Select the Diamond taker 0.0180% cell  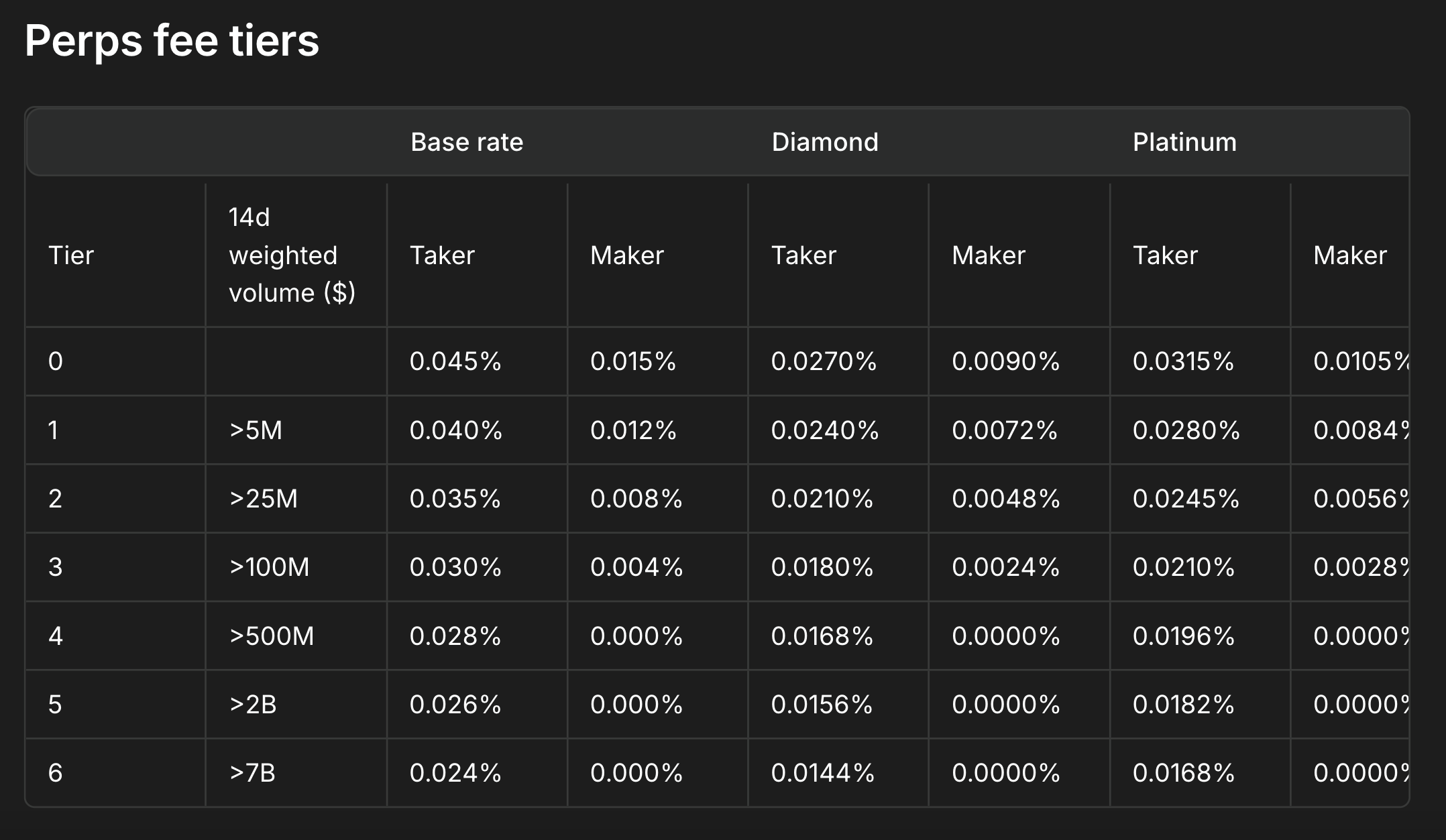coord(822,567)
